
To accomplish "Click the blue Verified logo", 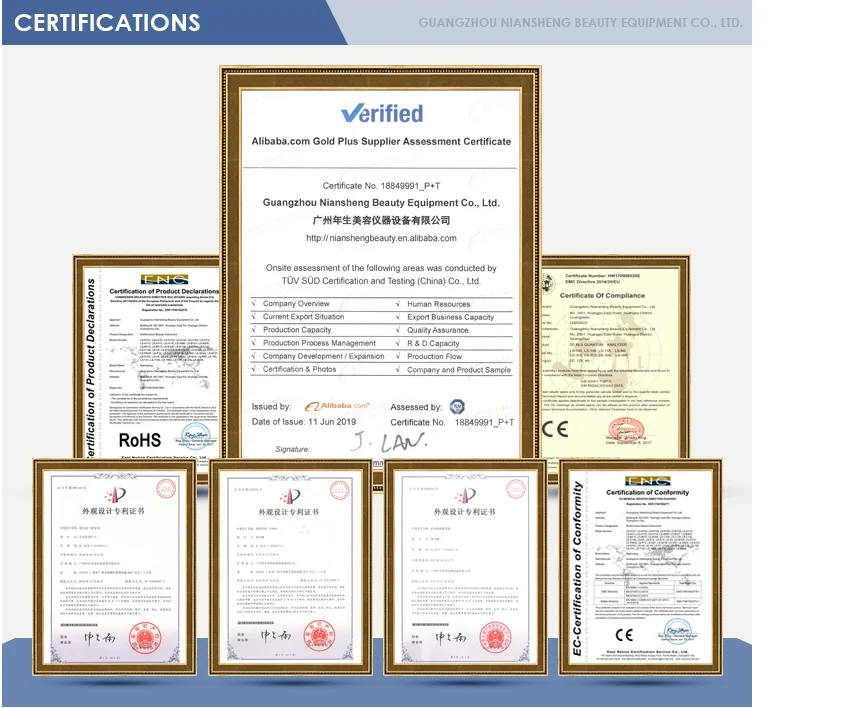I will (x=382, y=113).
